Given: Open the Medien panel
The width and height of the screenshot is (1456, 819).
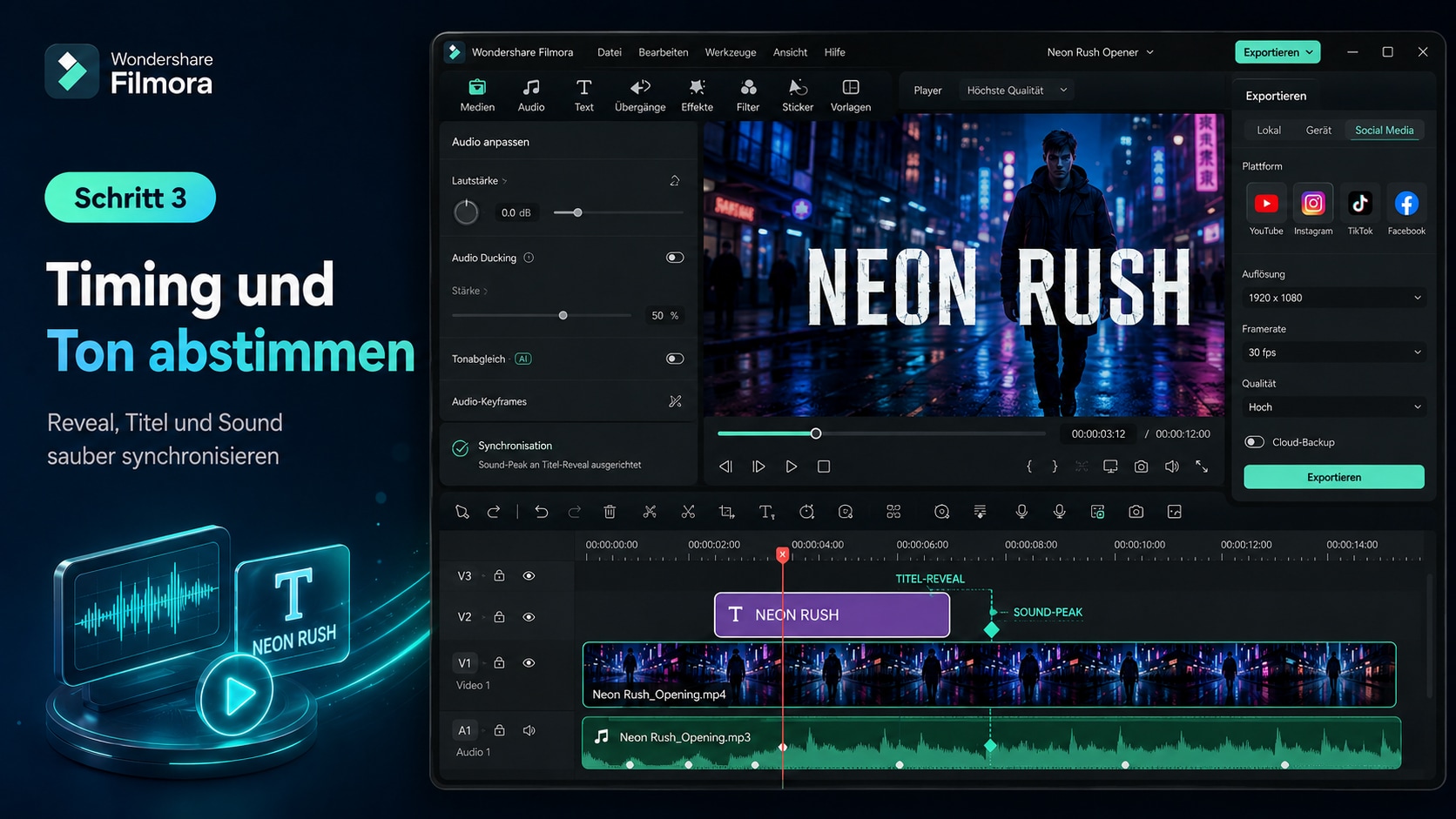Looking at the screenshot, I should pos(477,96).
